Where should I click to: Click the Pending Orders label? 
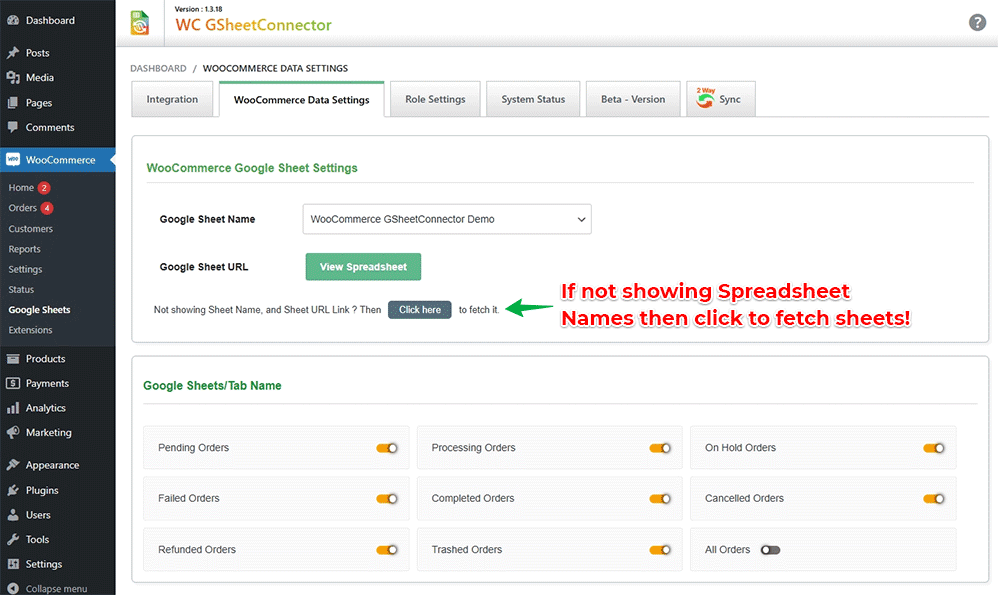click(193, 448)
